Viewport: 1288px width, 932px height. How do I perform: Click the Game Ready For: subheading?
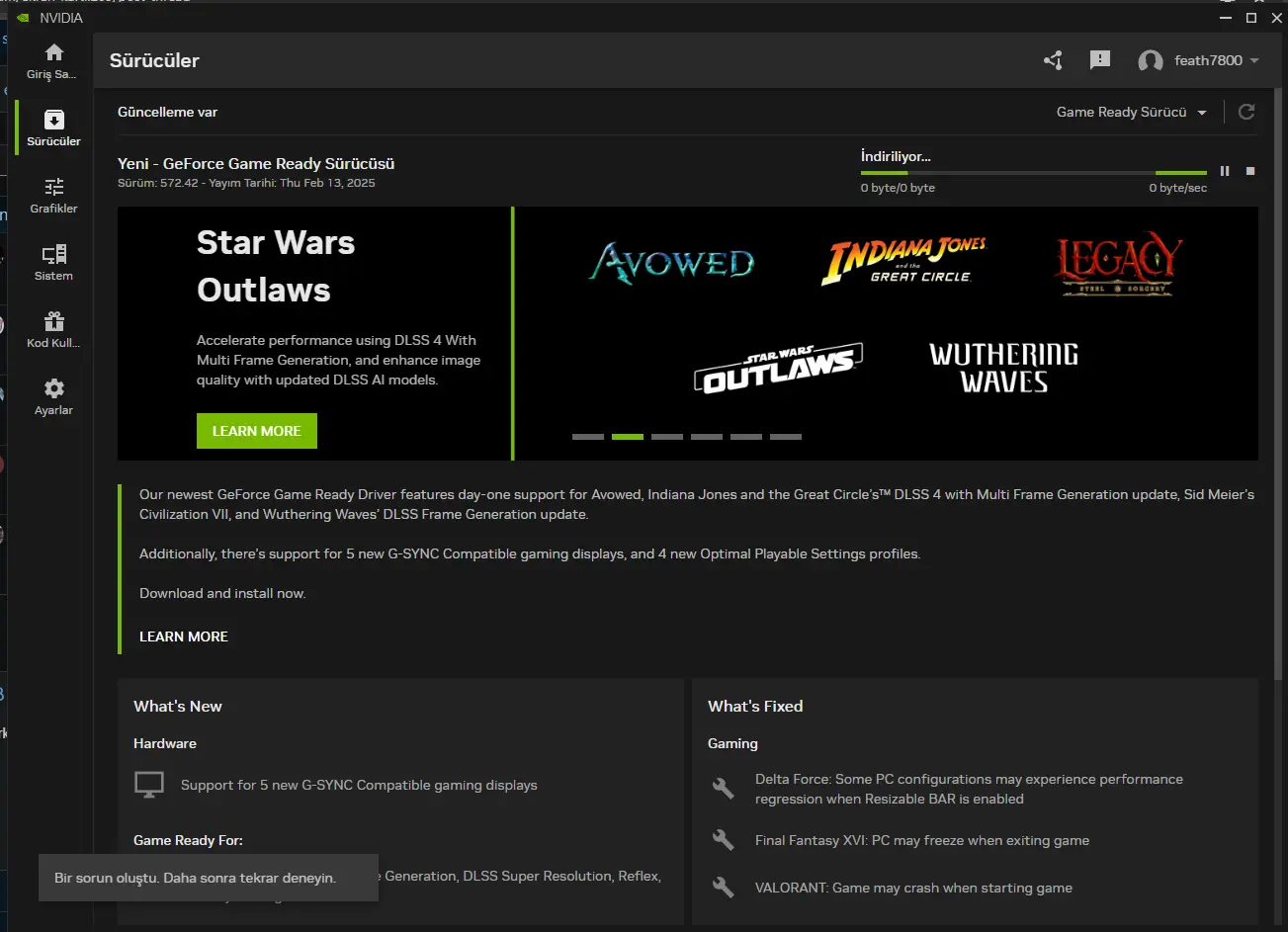click(188, 840)
